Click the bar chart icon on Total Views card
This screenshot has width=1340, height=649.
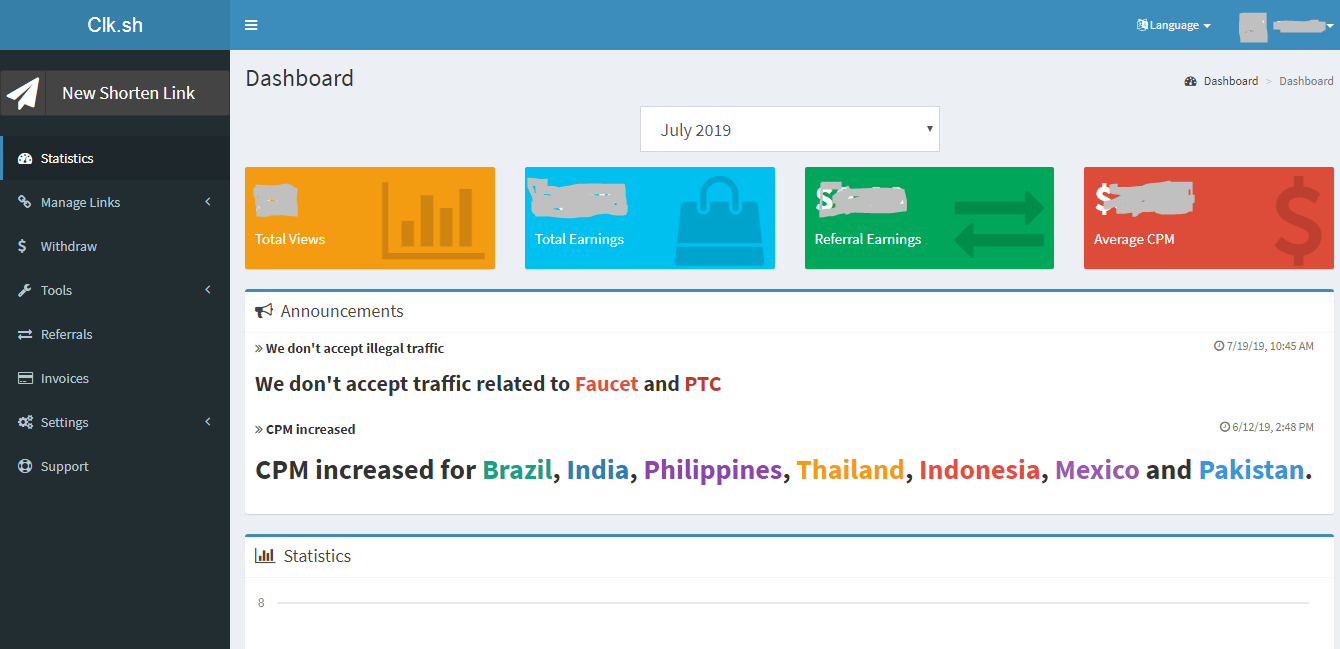pos(433,220)
